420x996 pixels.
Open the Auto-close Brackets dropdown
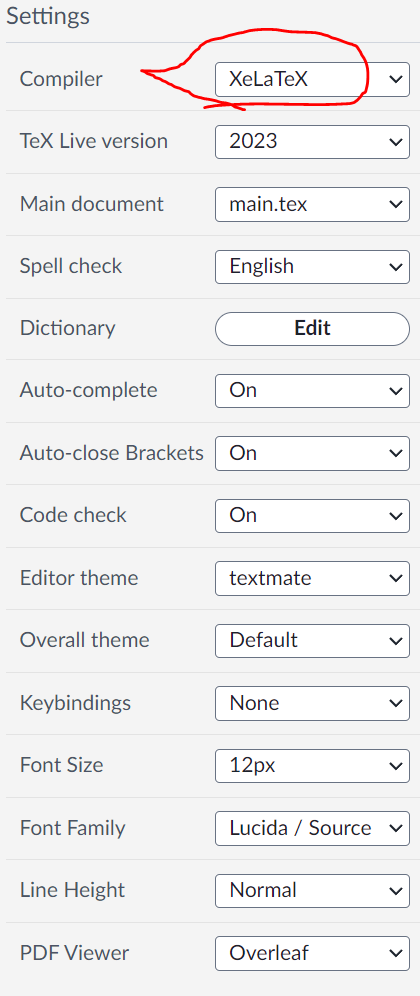click(x=312, y=453)
